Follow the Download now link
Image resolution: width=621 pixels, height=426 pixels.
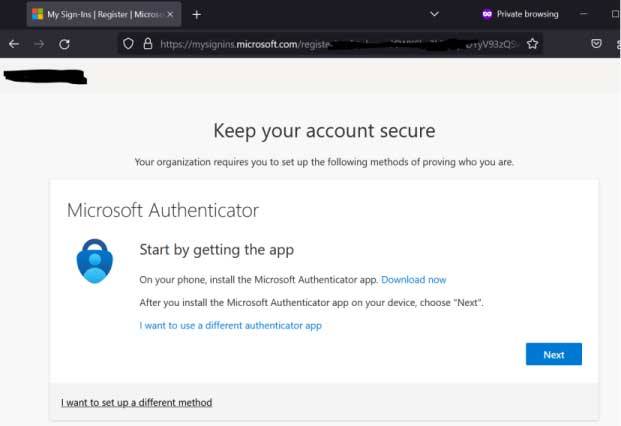pyautogui.click(x=413, y=280)
